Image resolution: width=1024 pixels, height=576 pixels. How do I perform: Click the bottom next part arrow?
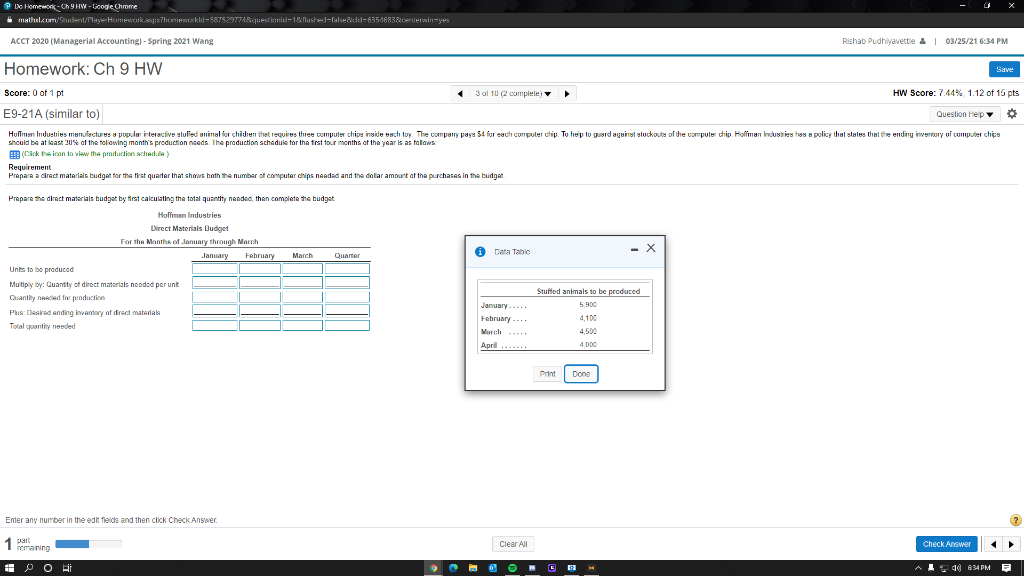pos(1011,544)
